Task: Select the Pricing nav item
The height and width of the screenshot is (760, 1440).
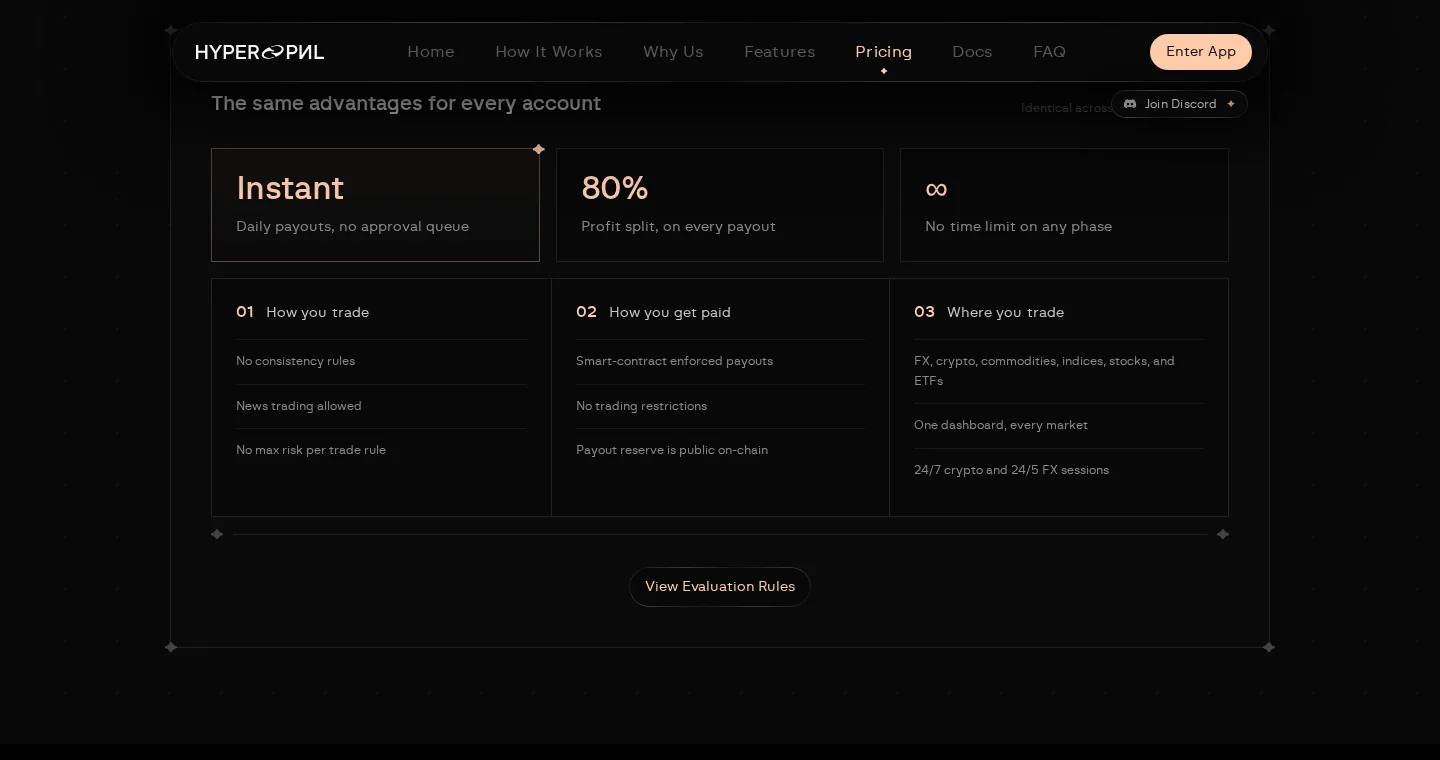Action: point(884,52)
